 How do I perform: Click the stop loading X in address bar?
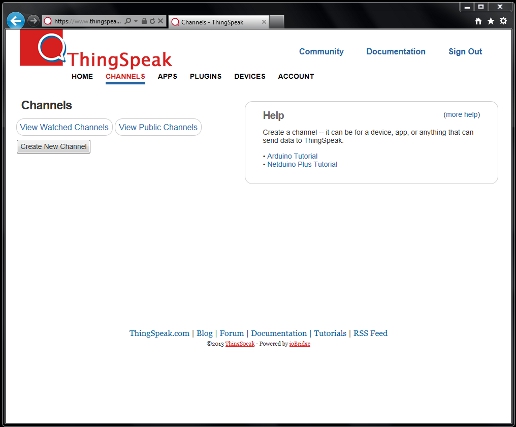160,21
